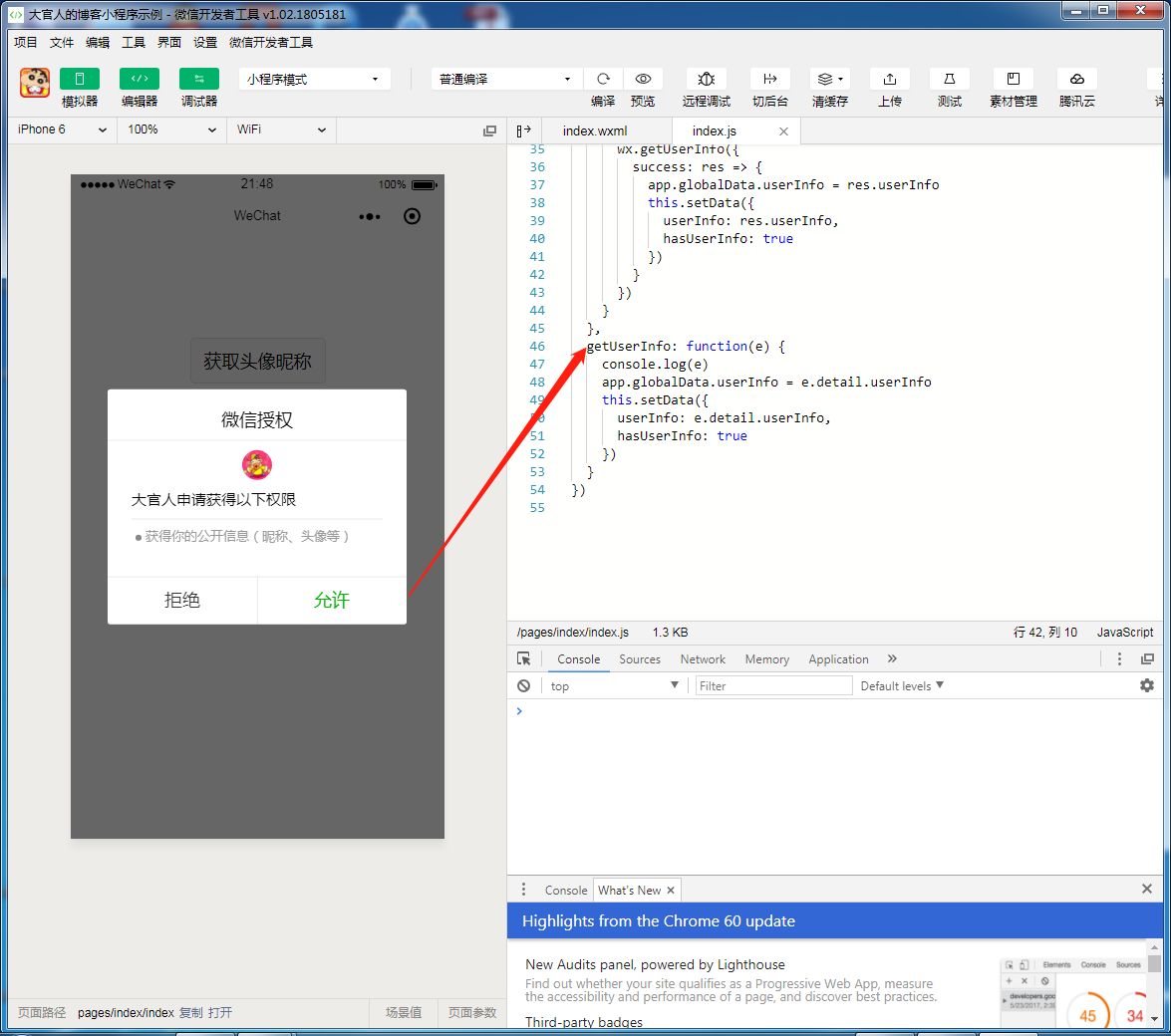Image resolution: width=1171 pixels, height=1036 pixels.
Task: Click the simulator's circular close-target icon
Action: 412,216
